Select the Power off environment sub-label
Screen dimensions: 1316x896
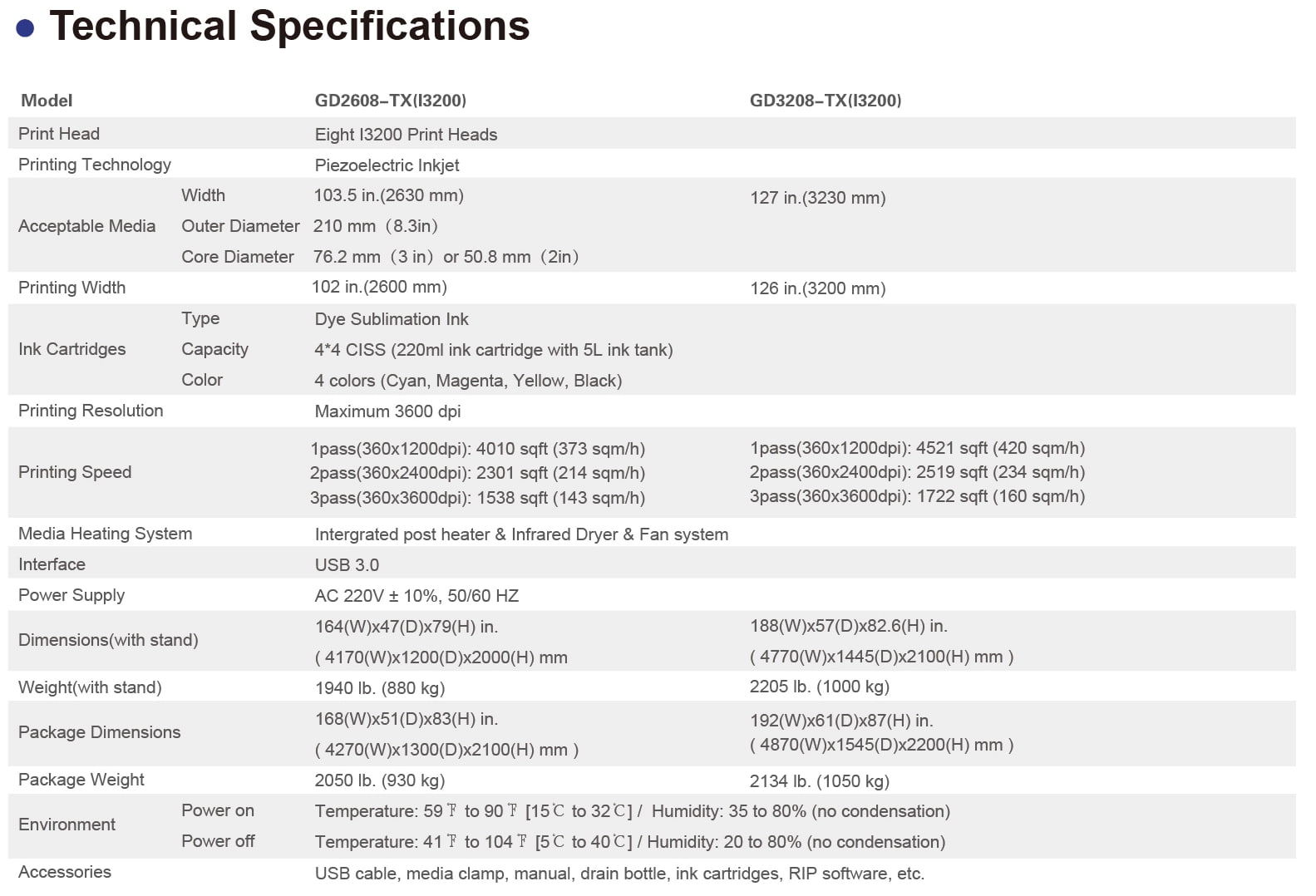(218, 841)
